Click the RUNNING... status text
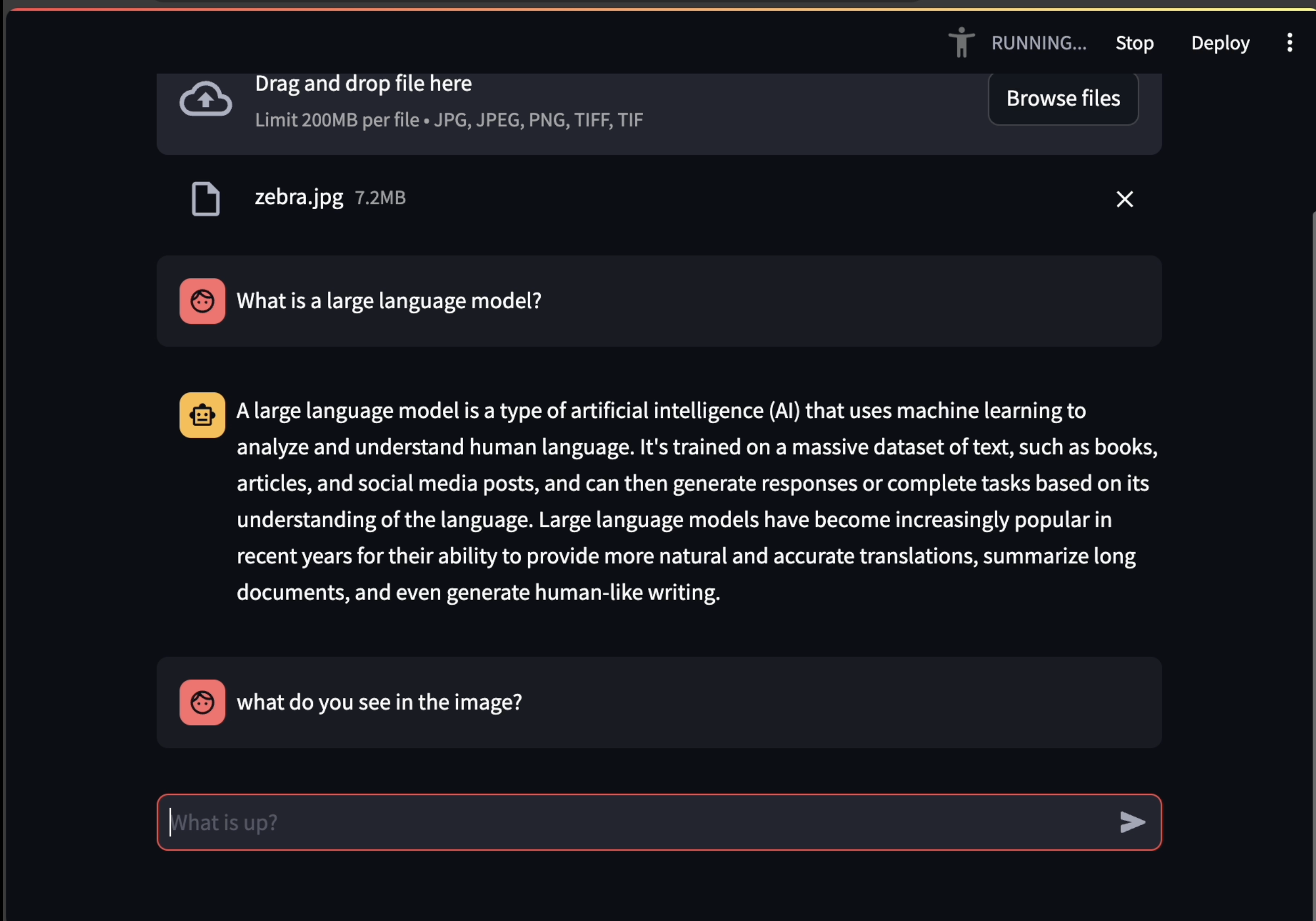This screenshot has height=921, width=1316. point(1039,43)
